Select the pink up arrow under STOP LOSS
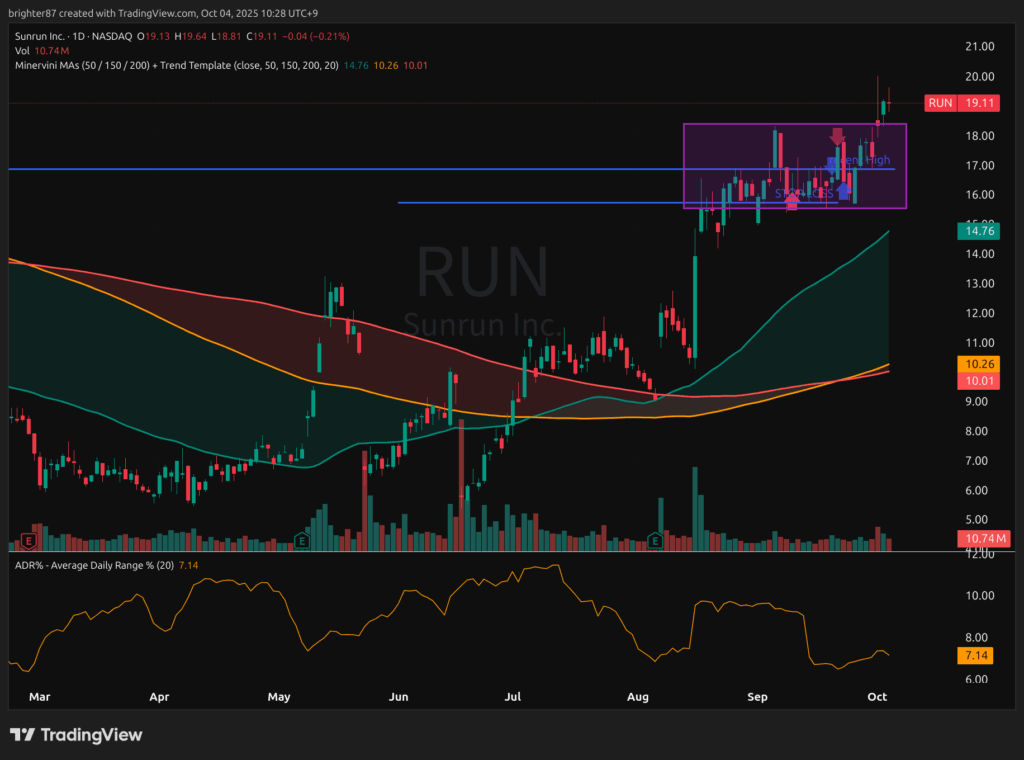Screen dimensions: 1024x760 tap(792, 203)
